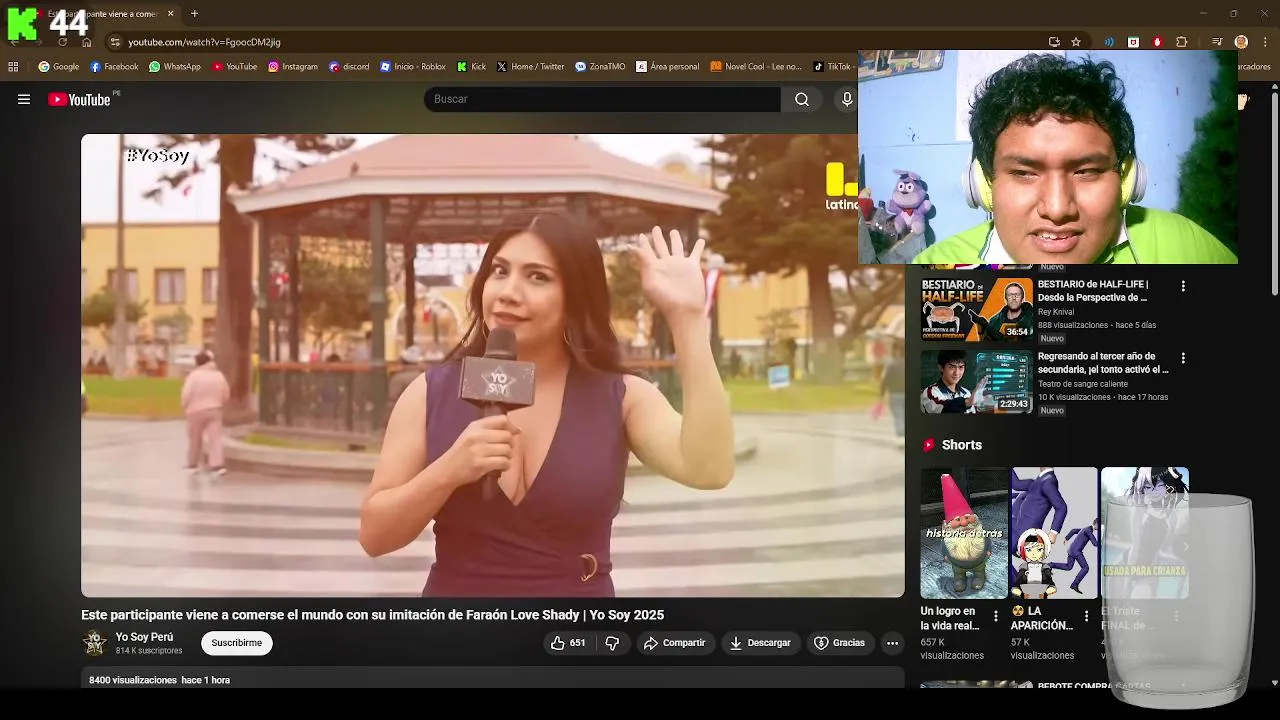Viewport: 1280px width, 720px height.
Task: Close the current YouTube tab
Action: coord(170,14)
